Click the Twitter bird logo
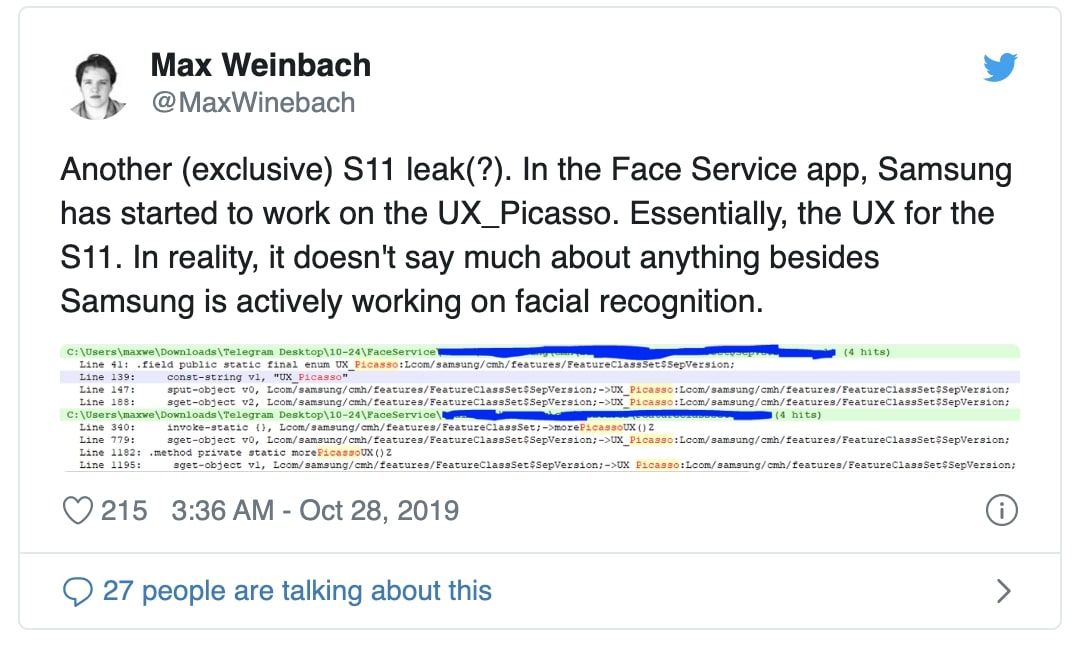Viewport: 1084px width, 646px height. (999, 67)
